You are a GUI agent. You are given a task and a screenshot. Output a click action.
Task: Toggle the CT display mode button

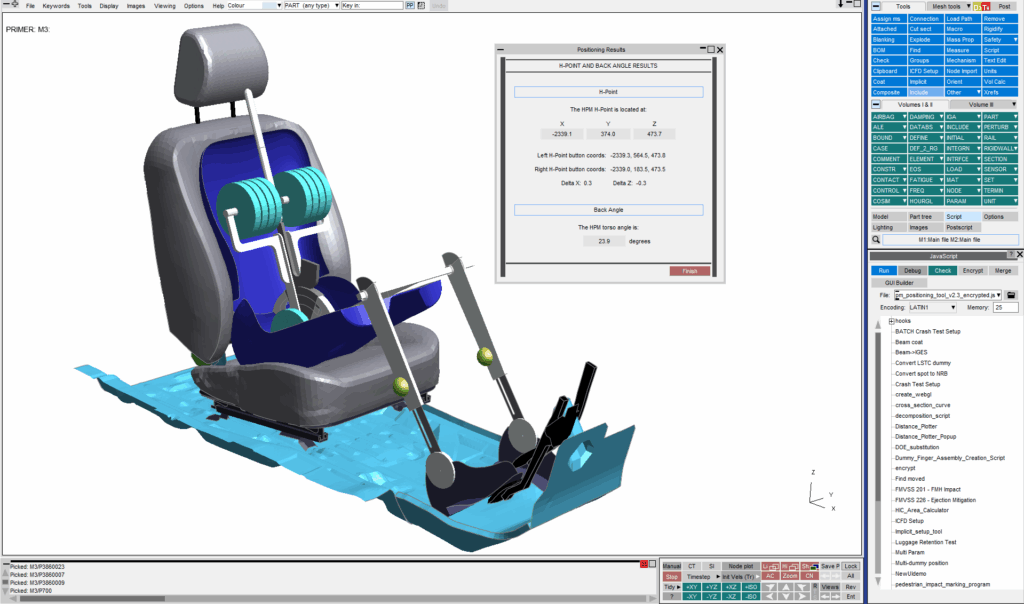point(691,566)
